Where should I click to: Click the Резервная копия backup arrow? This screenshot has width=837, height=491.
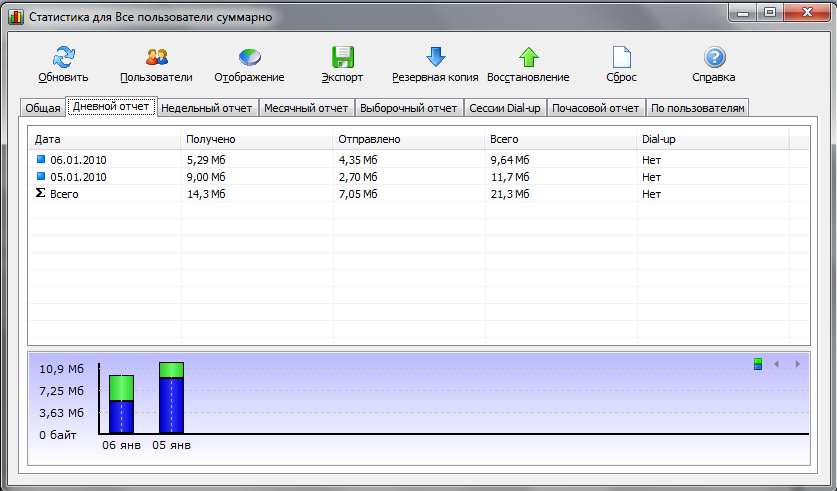click(x=435, y=58)
